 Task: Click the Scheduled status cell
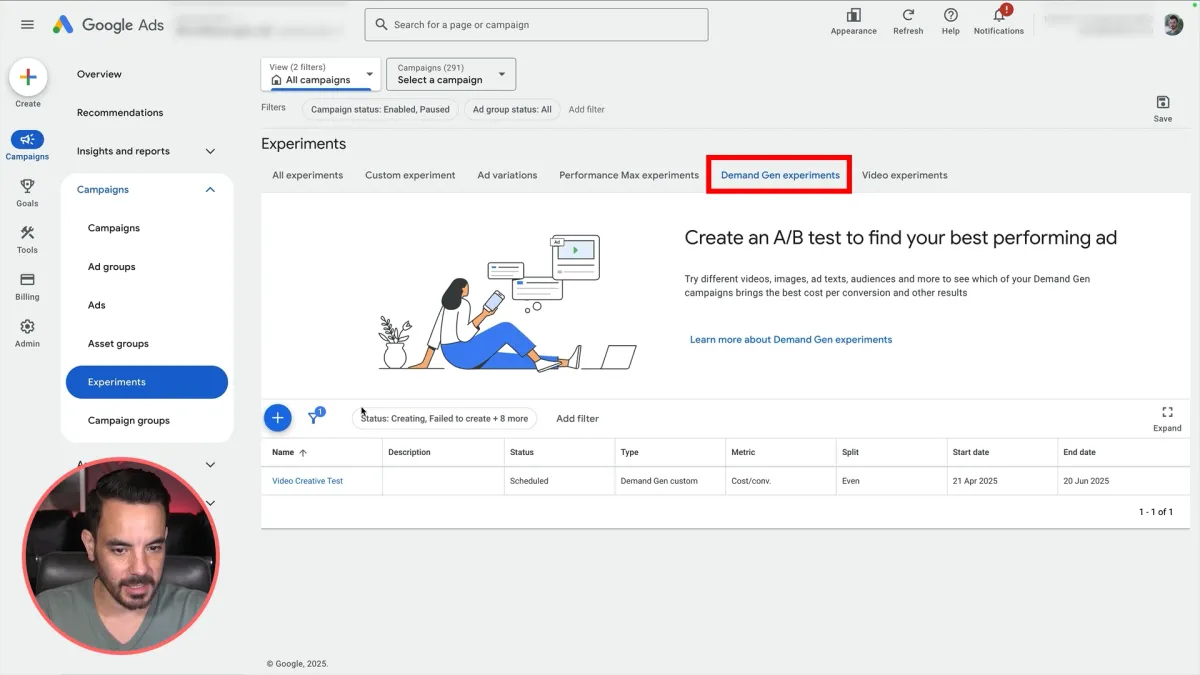pyautogui.click(x=529, y=481)
